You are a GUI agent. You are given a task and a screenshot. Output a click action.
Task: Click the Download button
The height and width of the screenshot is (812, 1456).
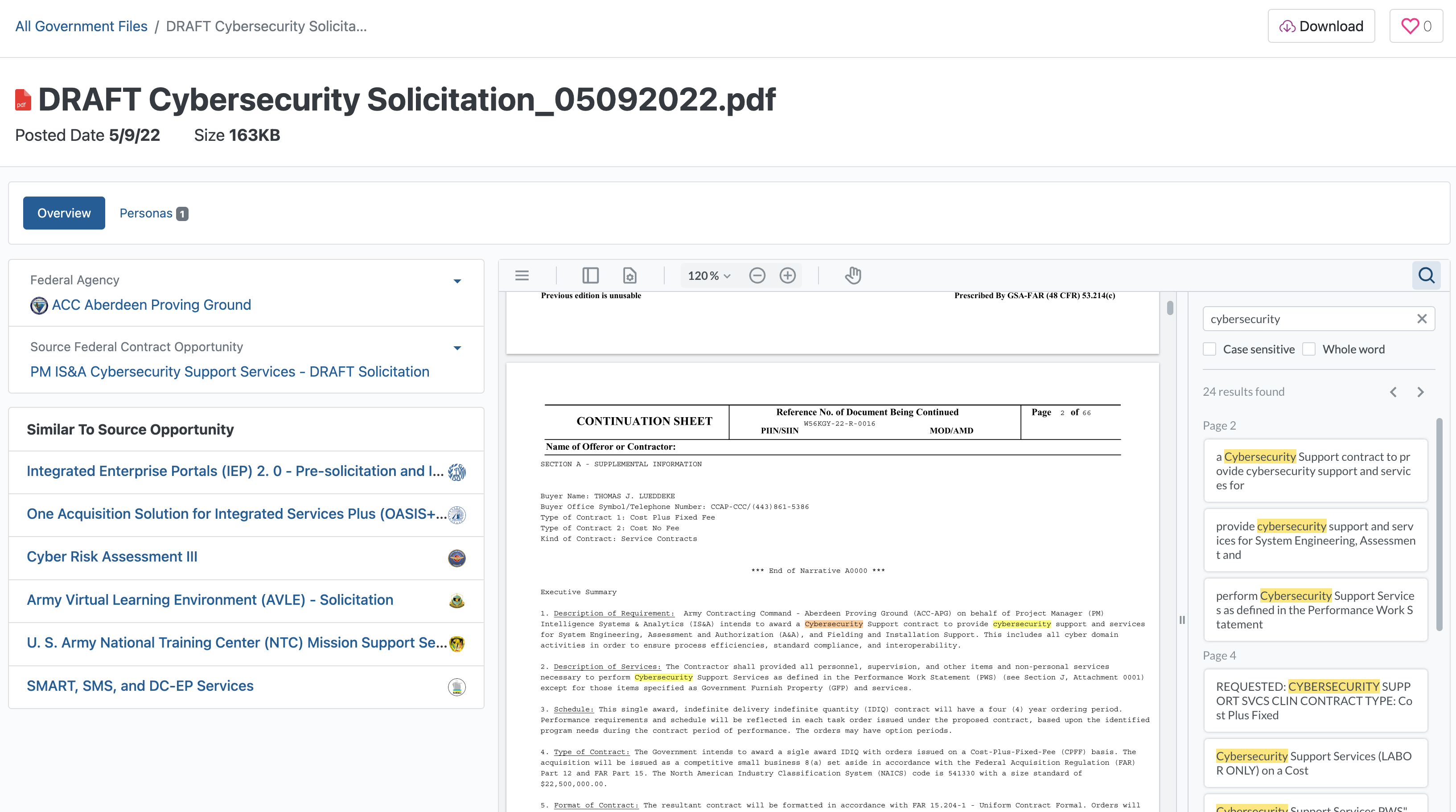(1321, 26)
